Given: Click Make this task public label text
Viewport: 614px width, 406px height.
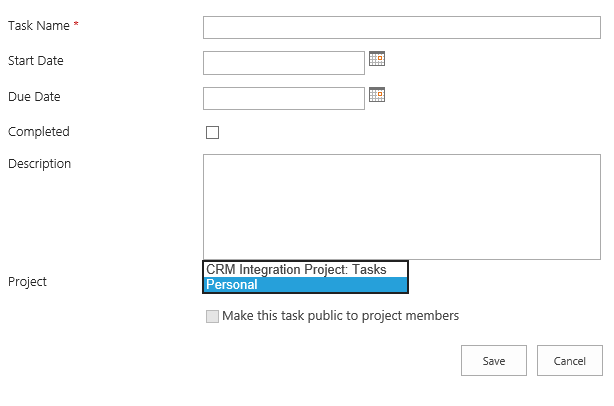Looking at the screenshot, I should click(340, 316).
